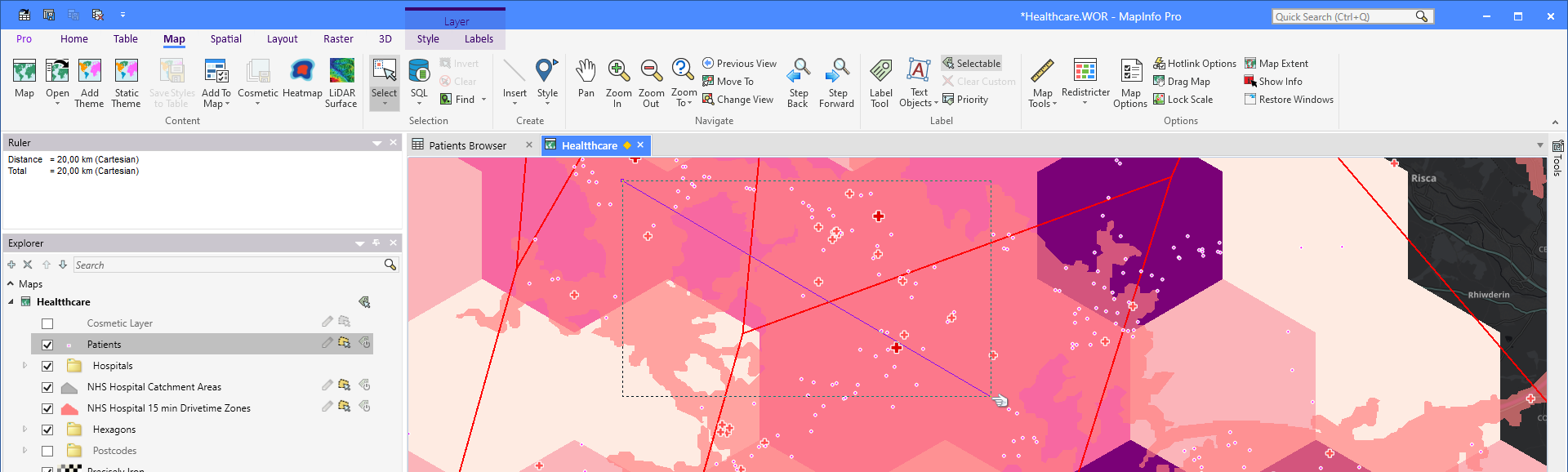Click the Step Back navigation icon
Viewport: 1568px width, 472px height.
point(798,71)
